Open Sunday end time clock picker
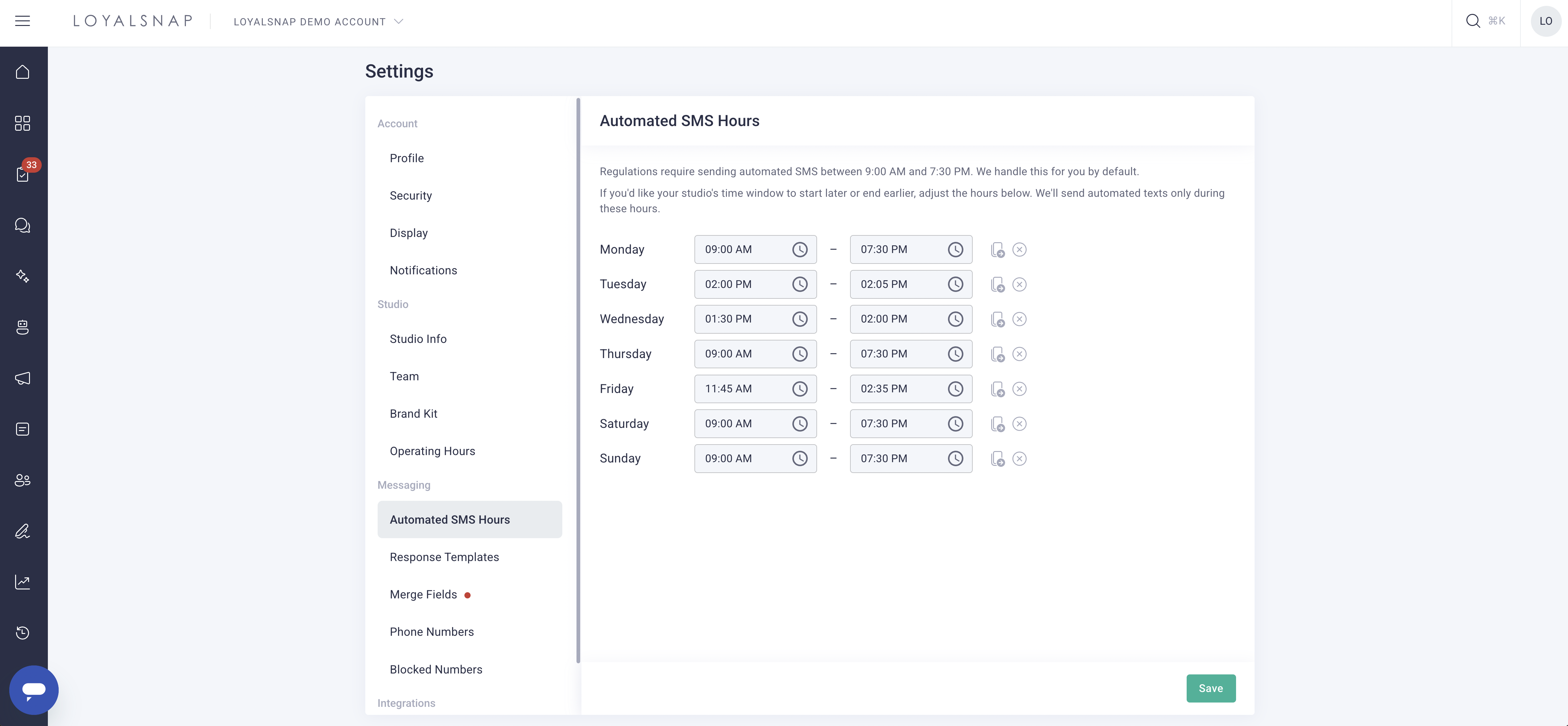 click(x=956, y=459)
